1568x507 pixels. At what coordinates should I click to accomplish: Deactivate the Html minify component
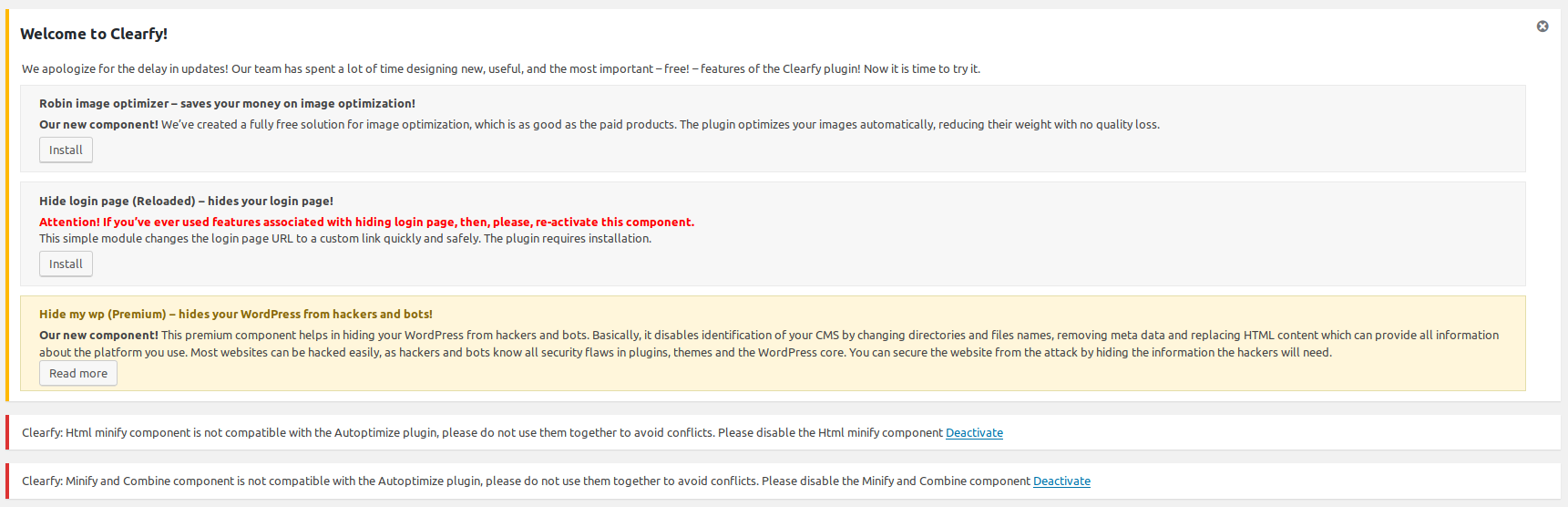pyautogui.click(x=974, y=433)
